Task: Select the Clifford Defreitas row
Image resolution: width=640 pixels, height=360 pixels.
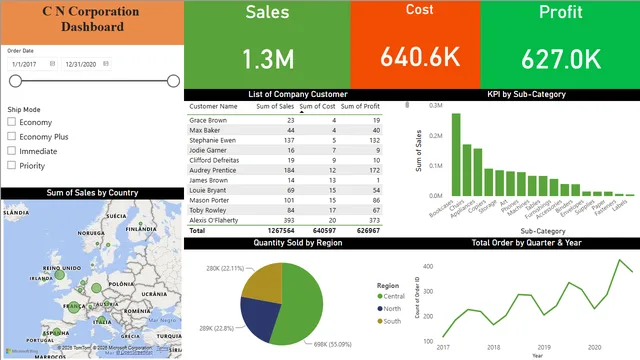Action: (x=284, y=160)
